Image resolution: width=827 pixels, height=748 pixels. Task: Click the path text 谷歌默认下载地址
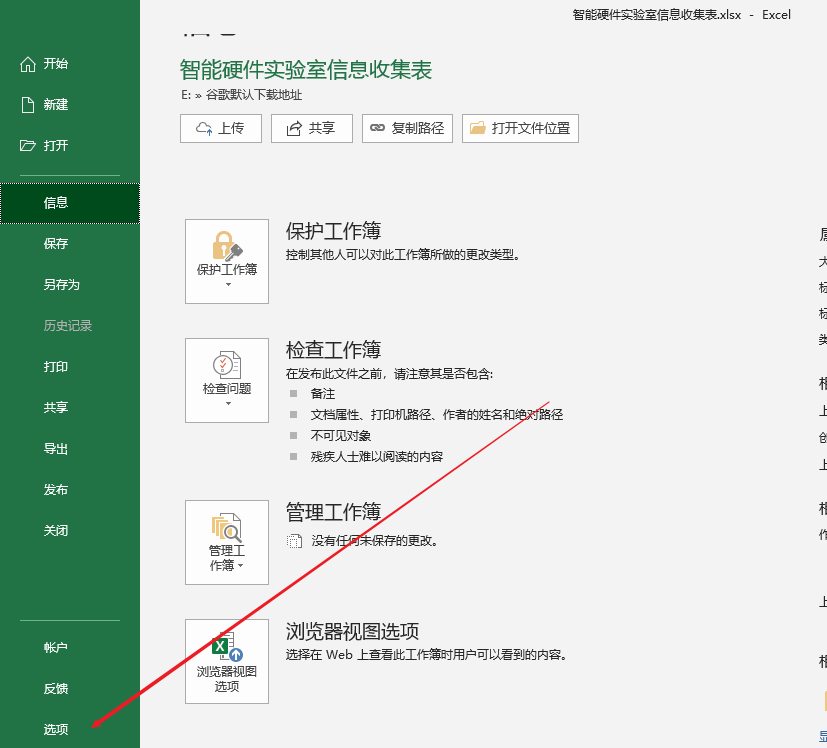254,95
